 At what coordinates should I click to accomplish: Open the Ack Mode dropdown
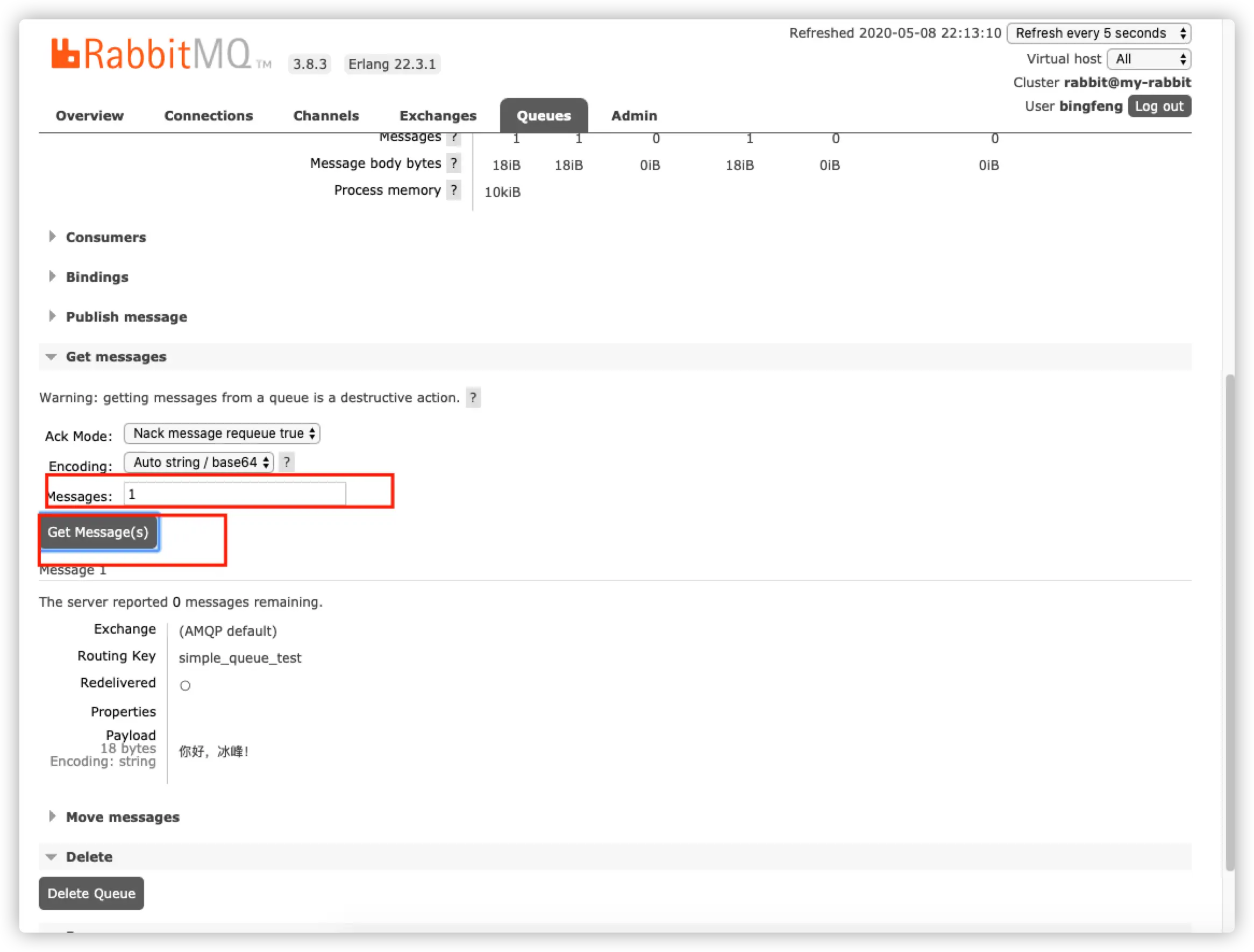[222, 433]
